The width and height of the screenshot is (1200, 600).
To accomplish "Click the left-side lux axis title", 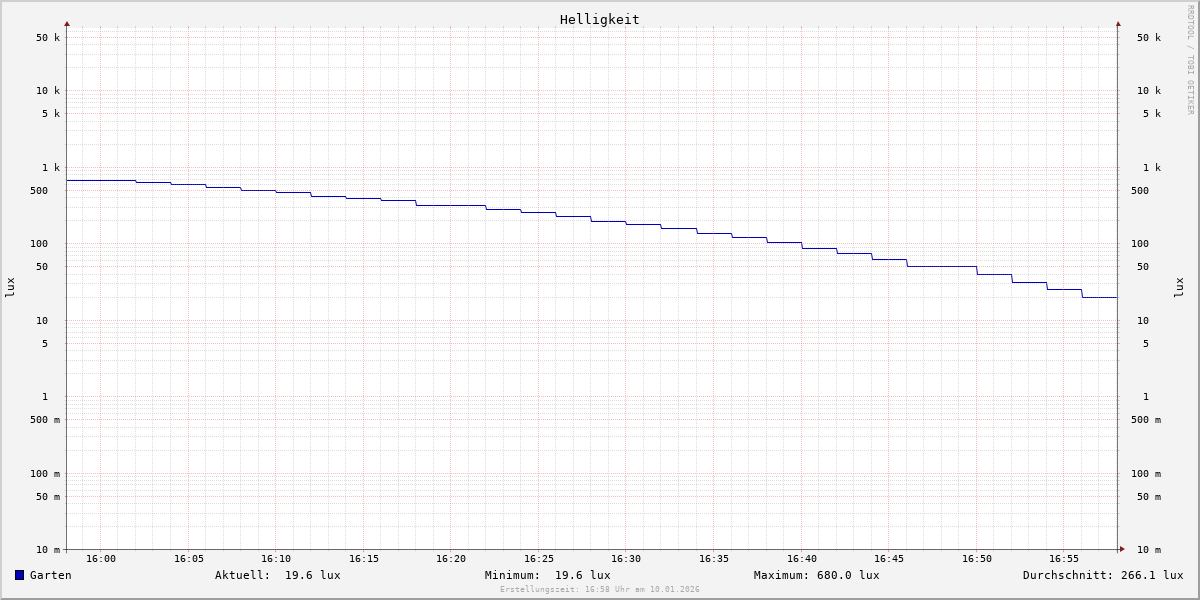I will tap(10, 288).
